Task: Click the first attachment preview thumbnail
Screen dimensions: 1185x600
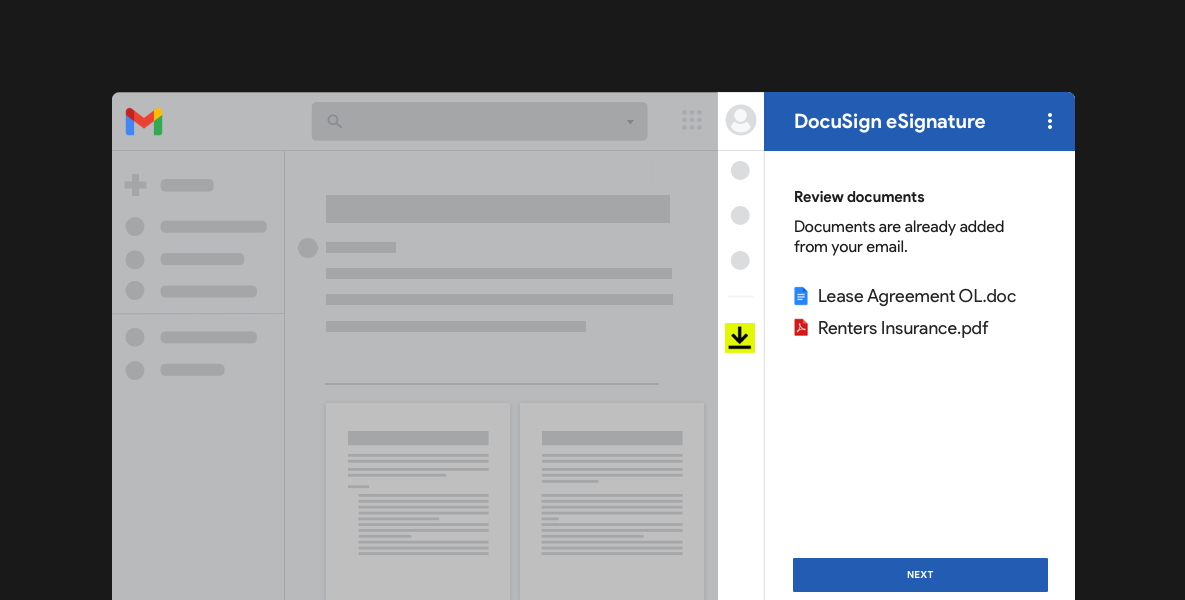Action: (x=417, y=500)
